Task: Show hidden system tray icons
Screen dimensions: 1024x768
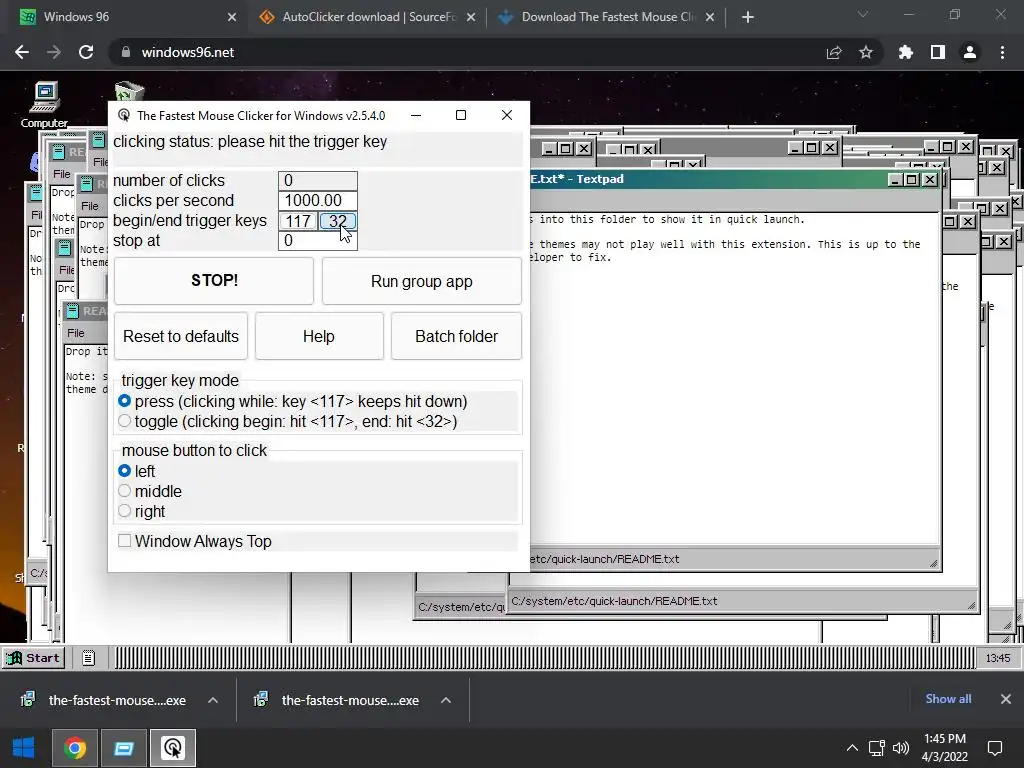Action: 852,748
